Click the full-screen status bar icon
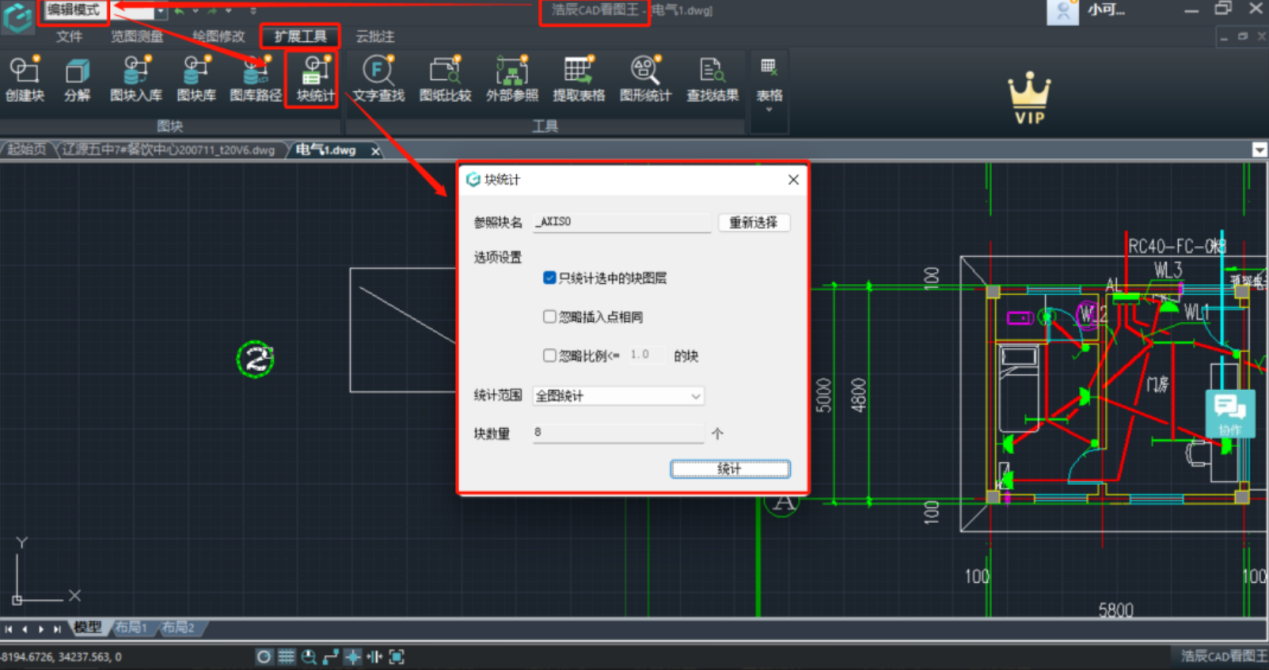The image size is (1269, 670). click(397, 657)
